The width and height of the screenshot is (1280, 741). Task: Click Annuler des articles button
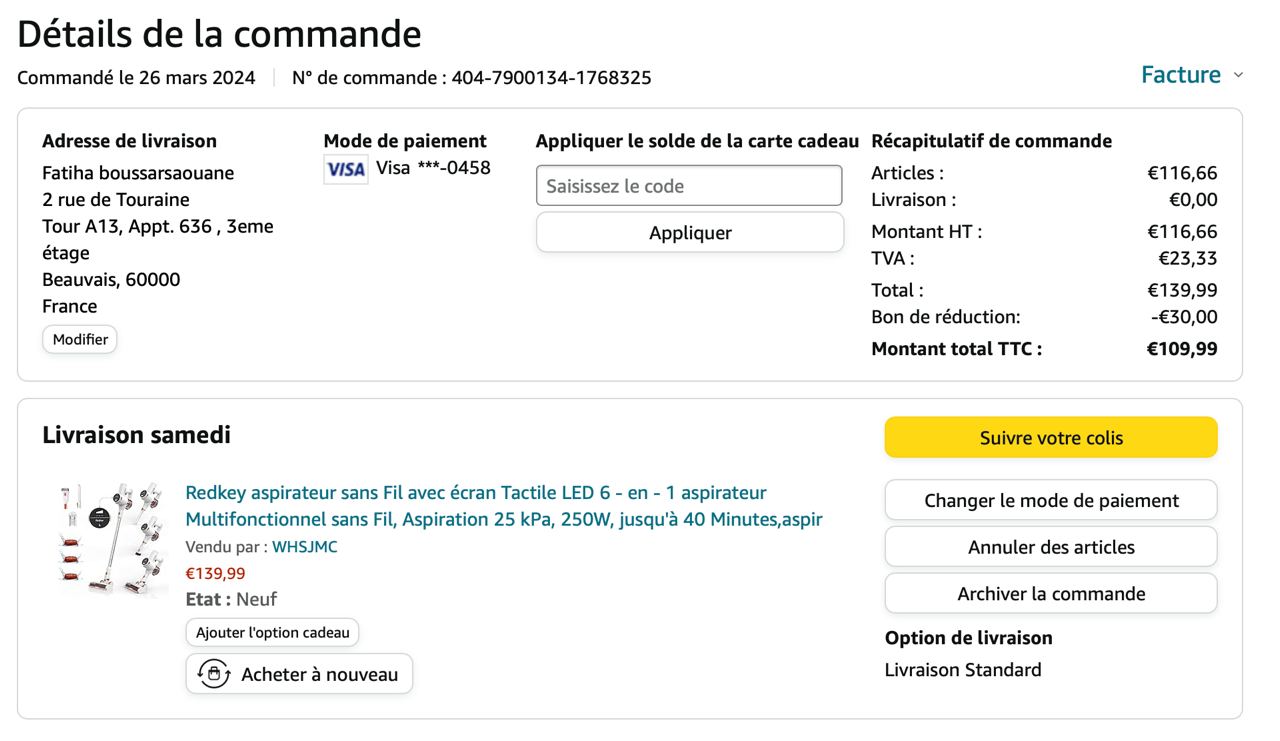tap(1051, 547)
